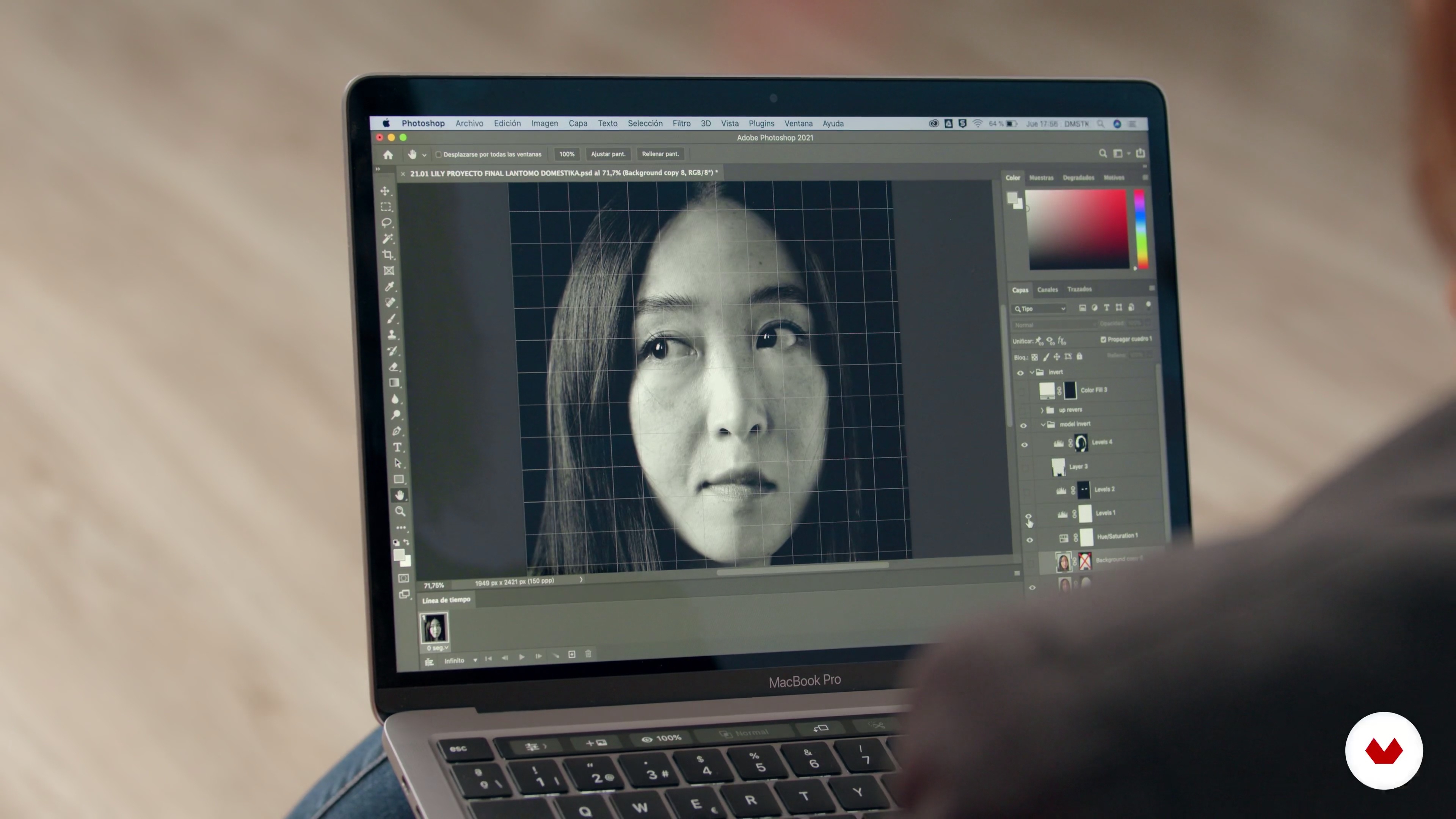The height and width of the screenshot is (819, 1456).
Task: Toggle Levels 1 layer visibility eye
Action: pyautogui.click(x=1028, y=516)
